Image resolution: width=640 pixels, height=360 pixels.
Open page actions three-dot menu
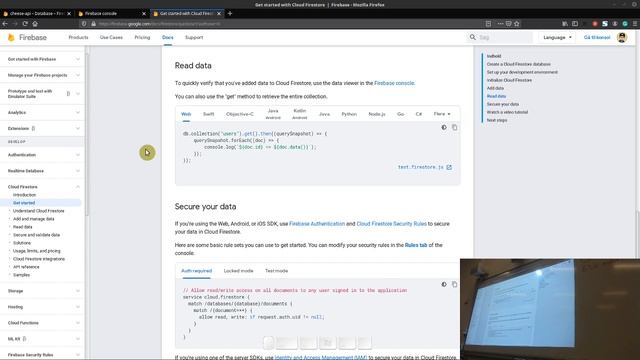coord(500,24)
